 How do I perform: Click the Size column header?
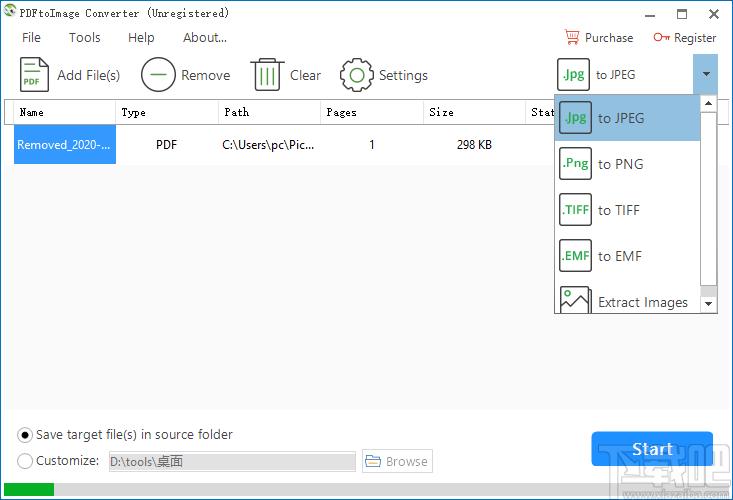tap(474, 112)
